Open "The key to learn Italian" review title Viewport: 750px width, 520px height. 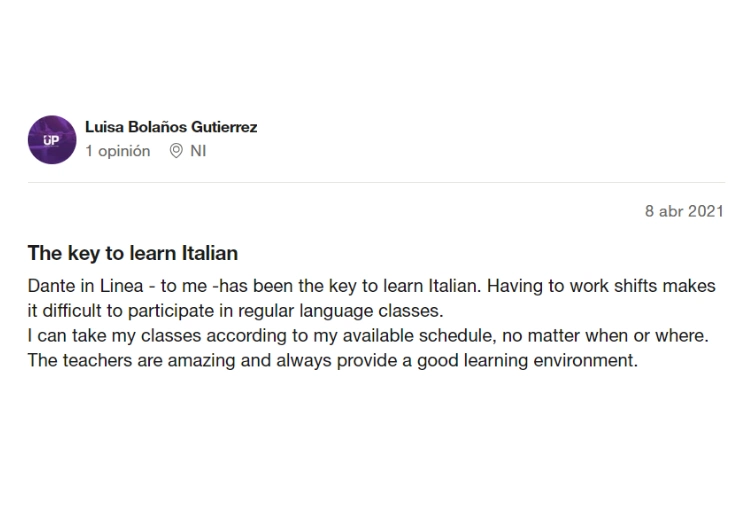tap(133, 253)
